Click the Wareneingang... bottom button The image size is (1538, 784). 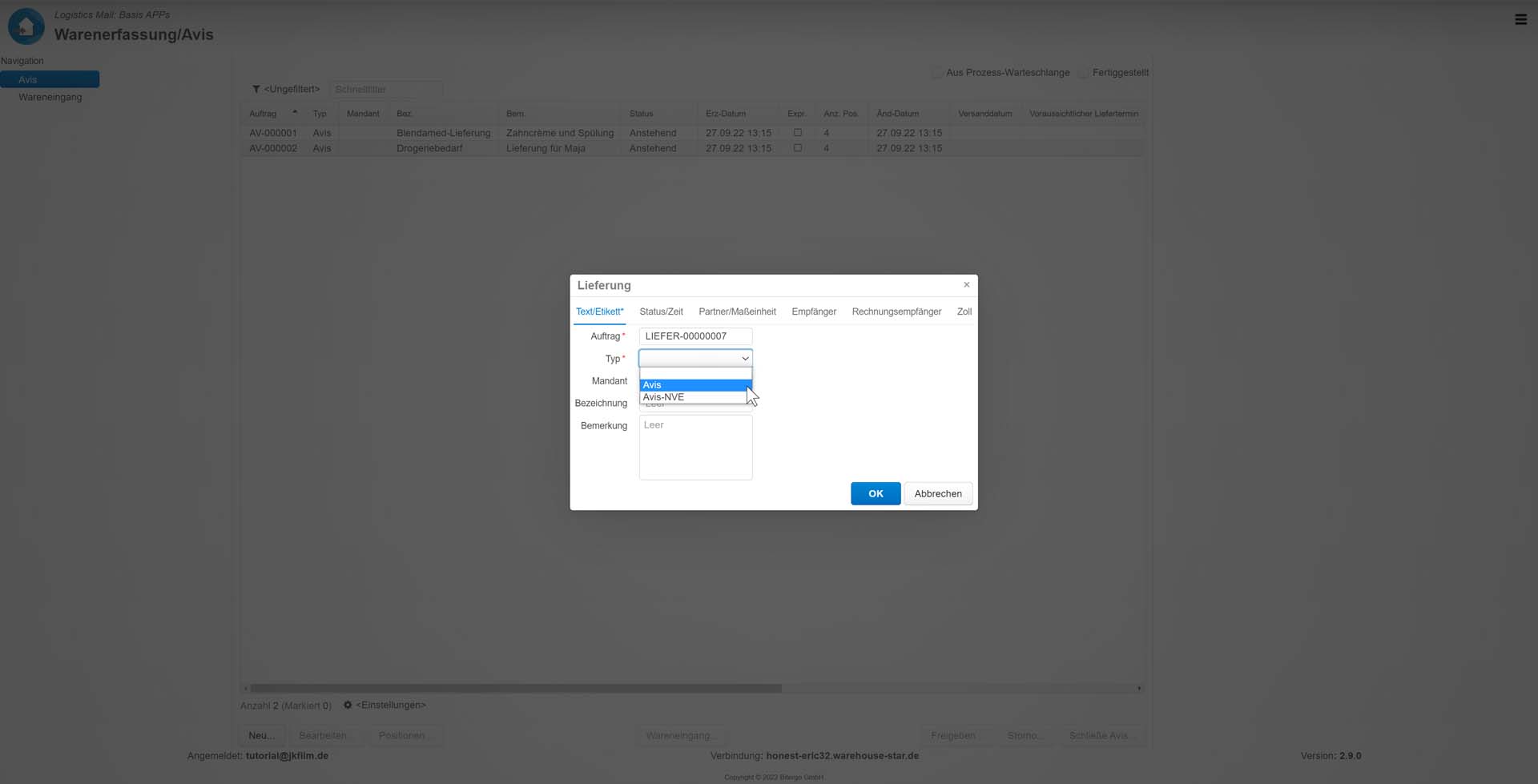pyautogui.click(x=682, y=735)
